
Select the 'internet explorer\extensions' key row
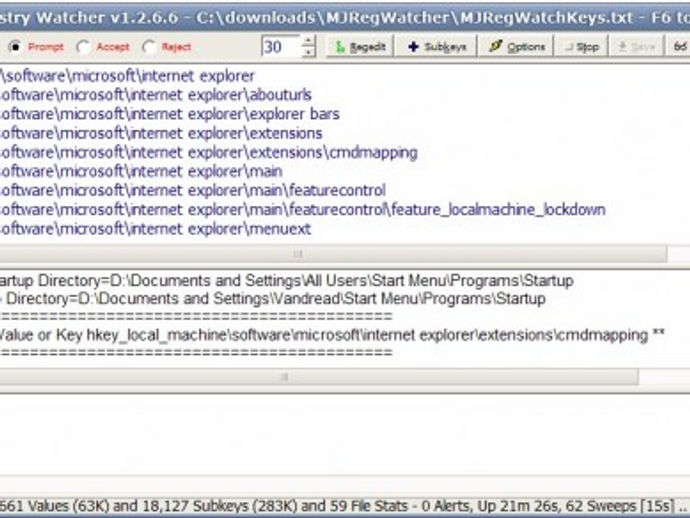pos(161,133)
